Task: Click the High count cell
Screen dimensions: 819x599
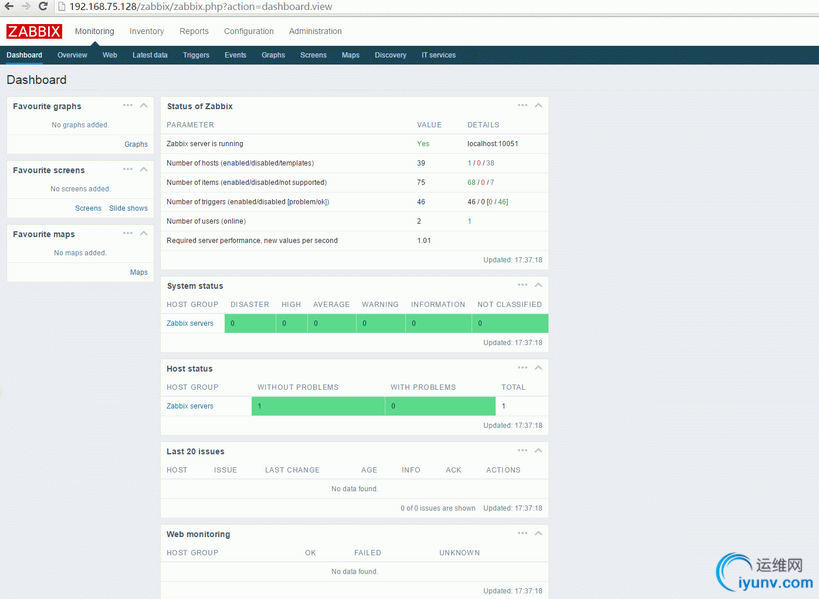Action: click(291, 323)
